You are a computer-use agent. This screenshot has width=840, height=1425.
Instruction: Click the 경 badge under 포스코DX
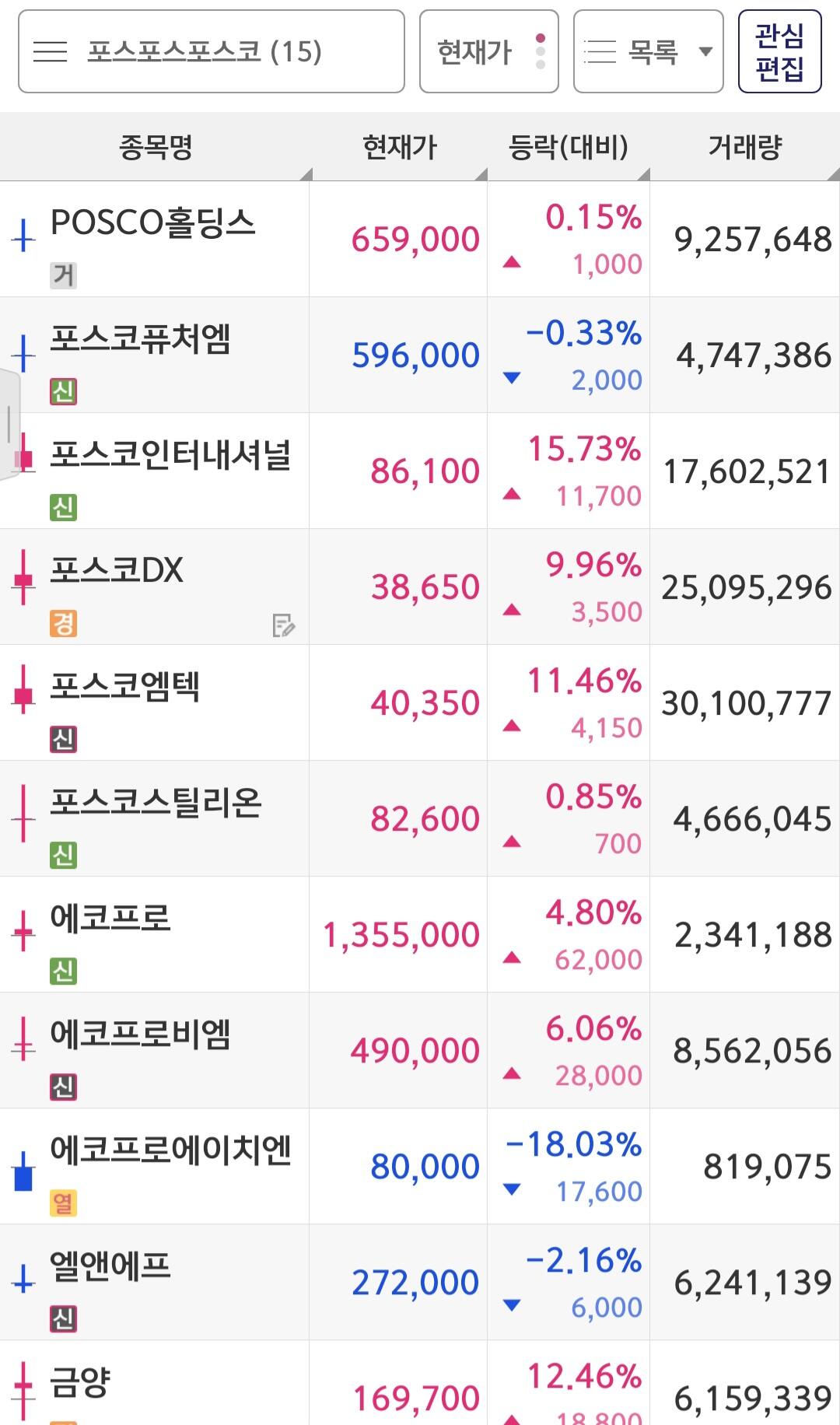click(63, 623)
